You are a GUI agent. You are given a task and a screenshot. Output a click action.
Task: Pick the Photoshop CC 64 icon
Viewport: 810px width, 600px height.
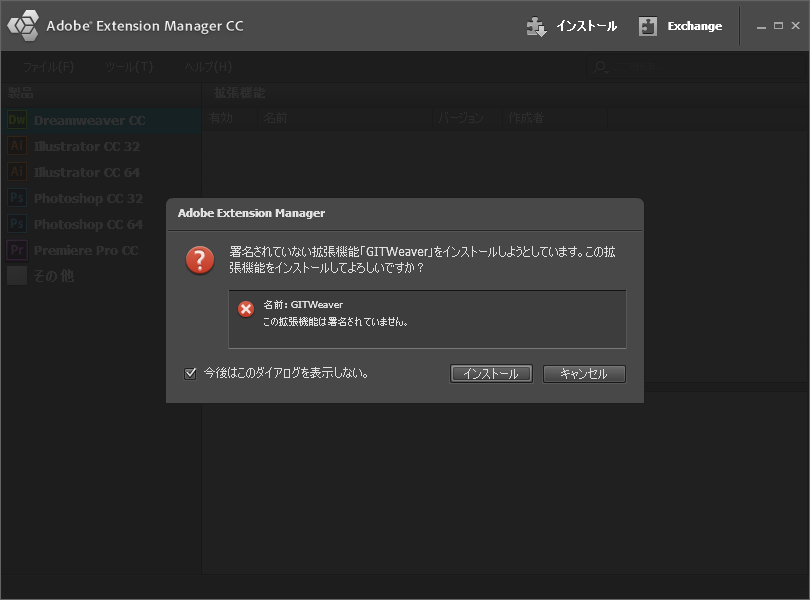click(x=17, y=224)
